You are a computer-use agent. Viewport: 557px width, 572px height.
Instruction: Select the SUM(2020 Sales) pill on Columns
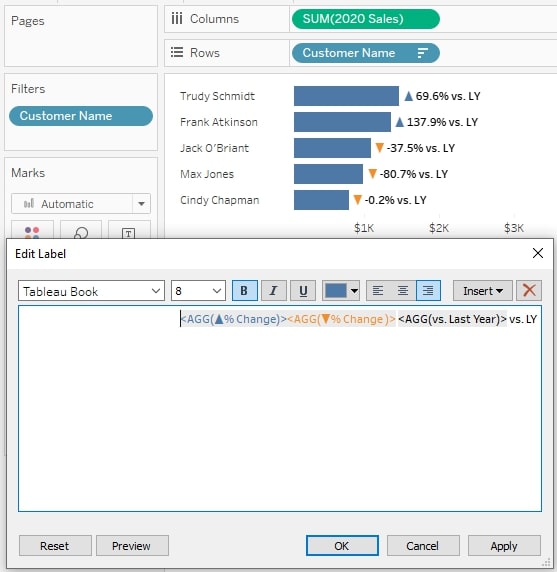click(365, 19)
